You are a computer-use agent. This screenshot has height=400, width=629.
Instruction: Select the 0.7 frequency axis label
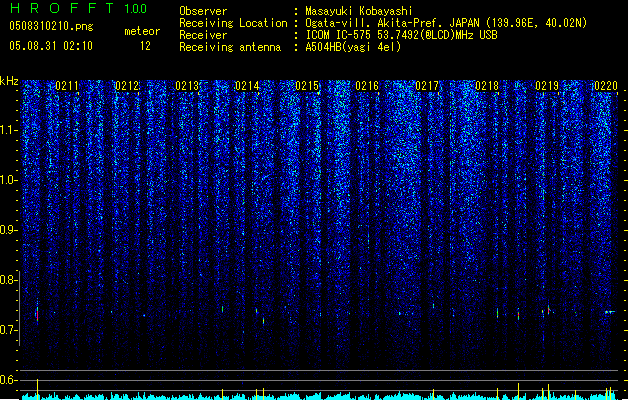coord(8,330)
